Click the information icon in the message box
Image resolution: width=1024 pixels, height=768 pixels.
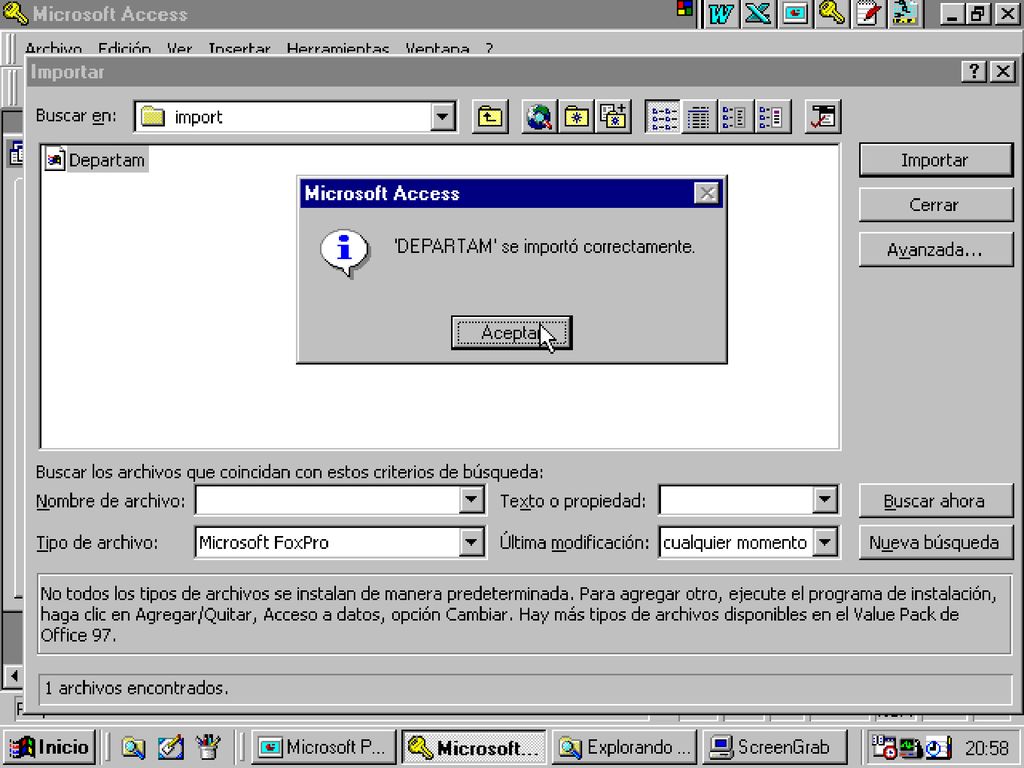pos(345,252)
